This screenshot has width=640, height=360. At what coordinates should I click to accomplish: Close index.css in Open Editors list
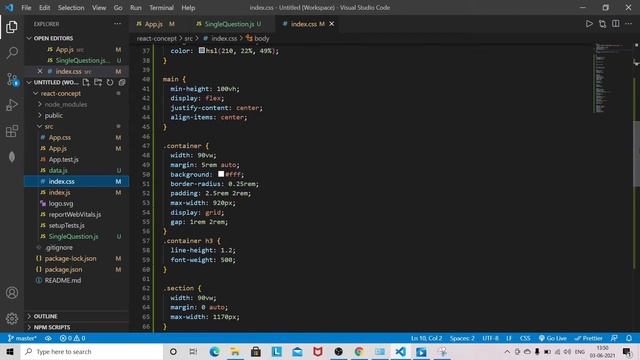tap(40, 71)
